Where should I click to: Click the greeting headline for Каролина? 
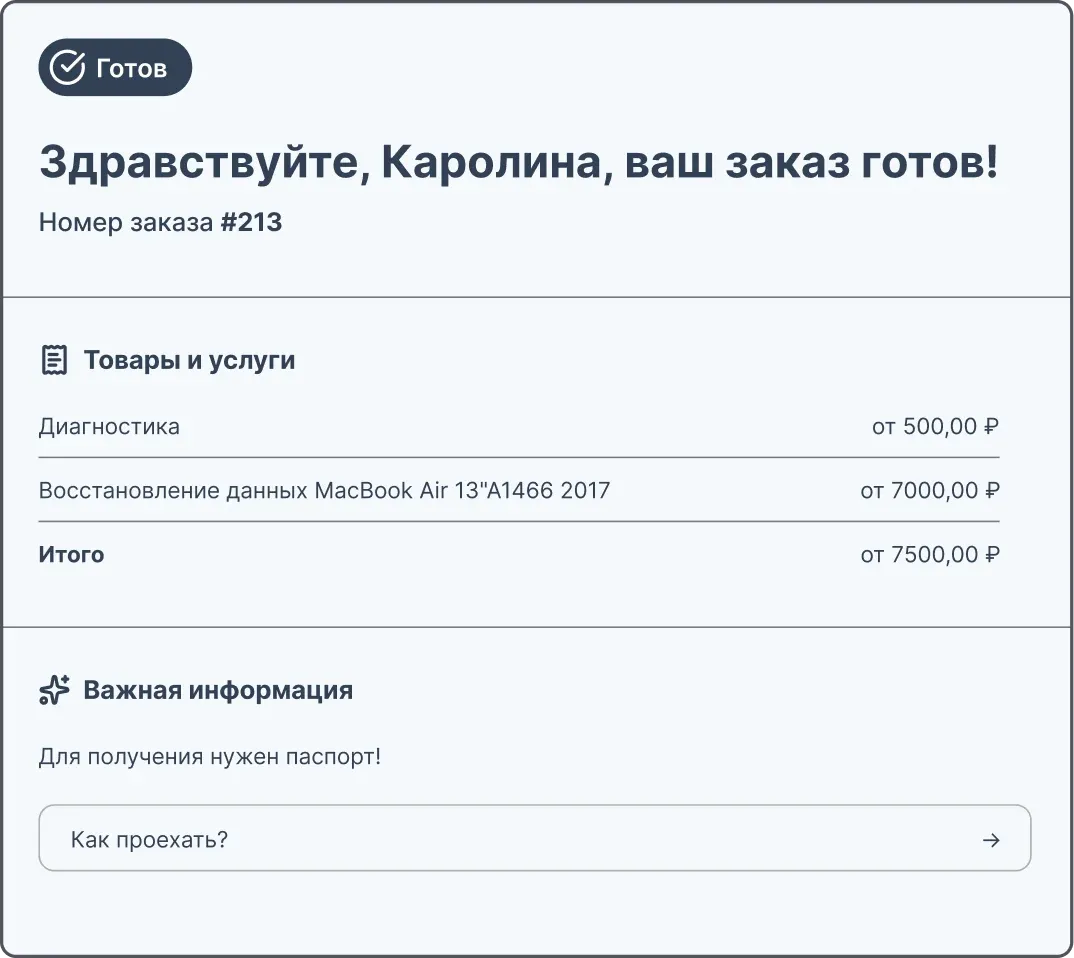519,160
